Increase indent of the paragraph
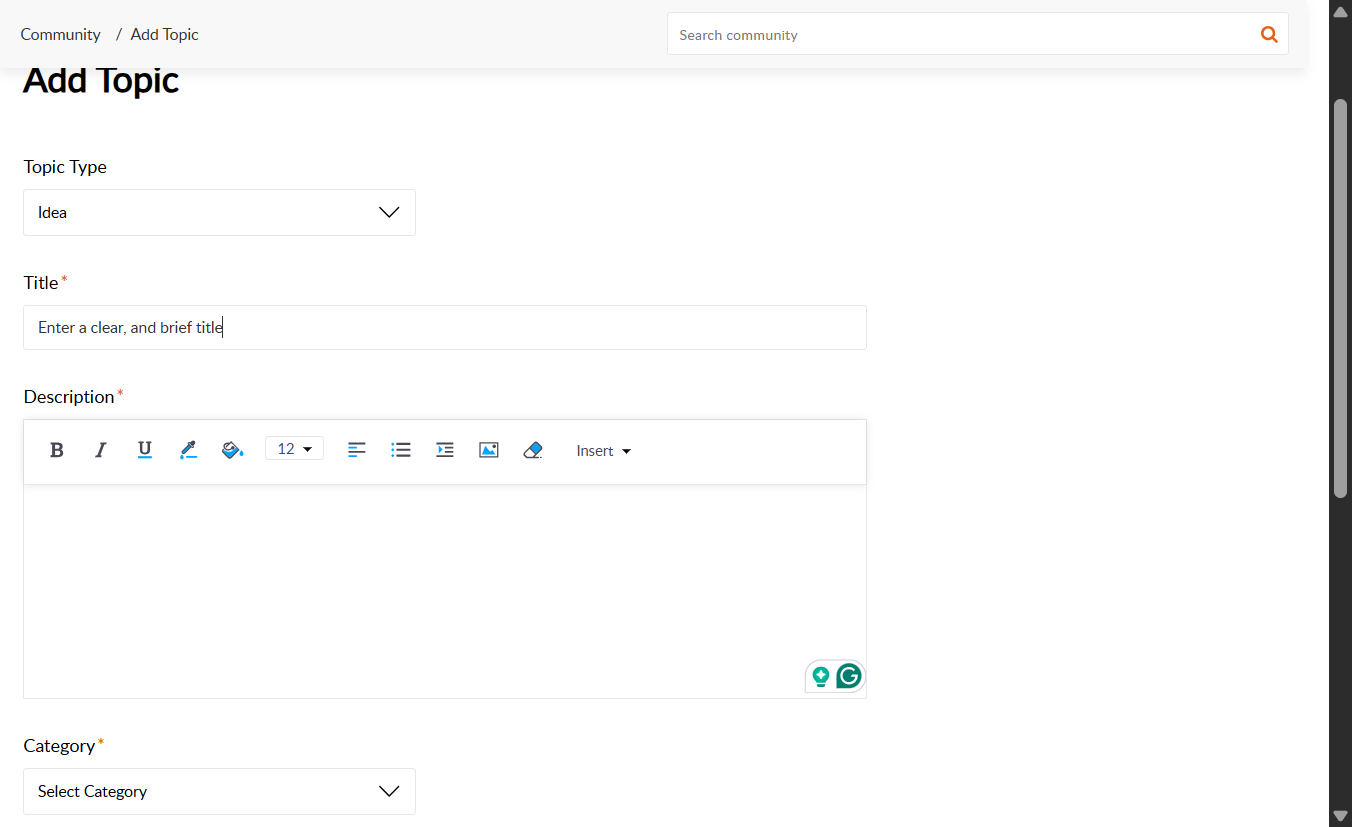Viewport: 1352px width, 827px height. coord(445,450)
